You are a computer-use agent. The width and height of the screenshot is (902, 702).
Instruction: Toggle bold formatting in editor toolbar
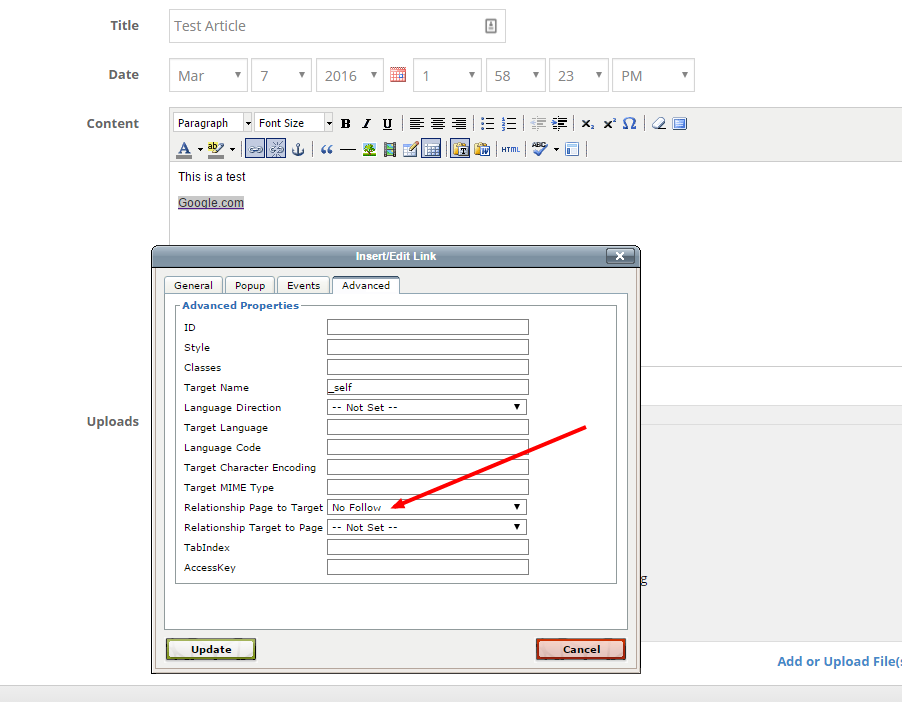click(345, 124)
